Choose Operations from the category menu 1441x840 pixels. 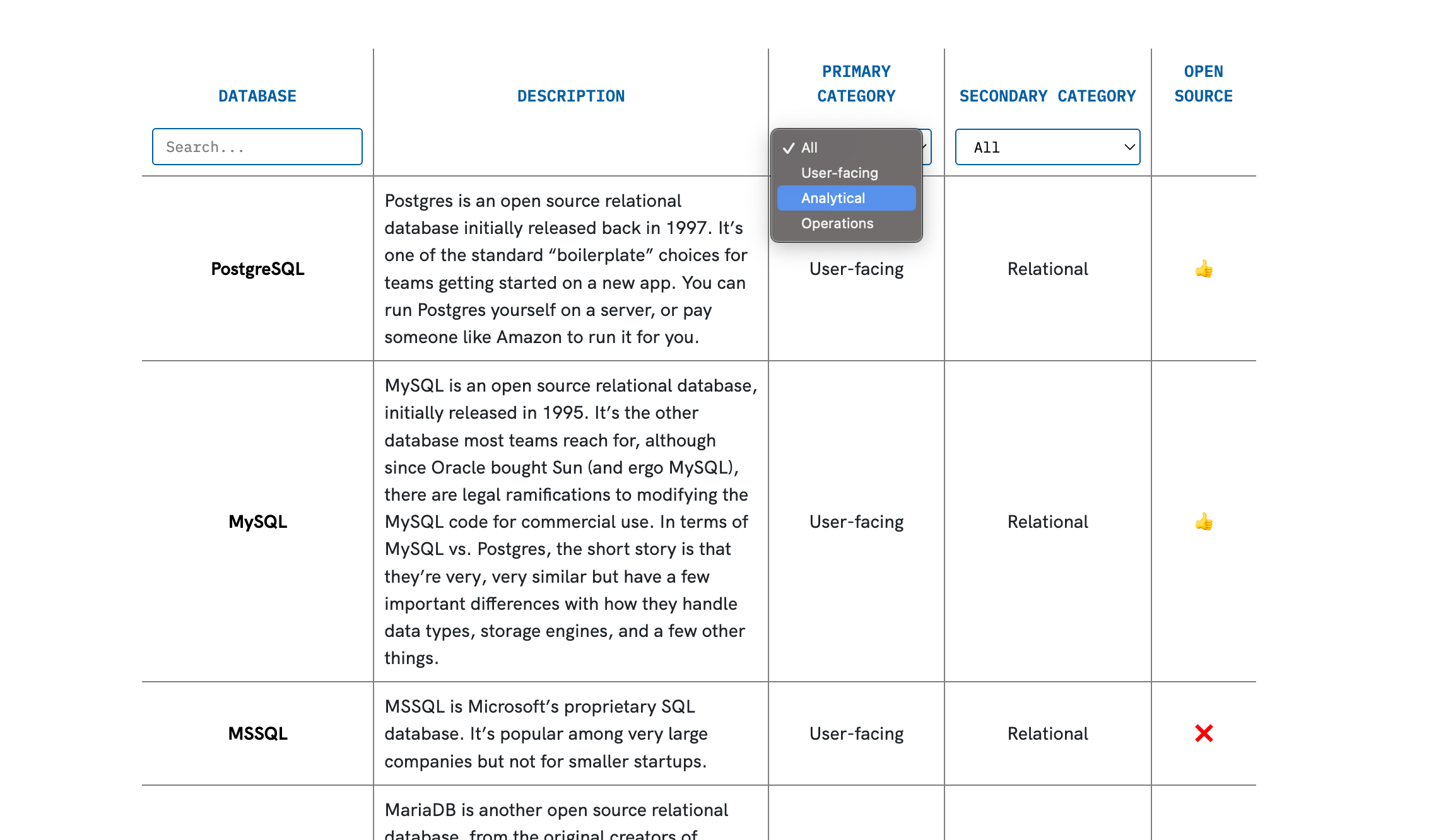(x=837, y=223)
